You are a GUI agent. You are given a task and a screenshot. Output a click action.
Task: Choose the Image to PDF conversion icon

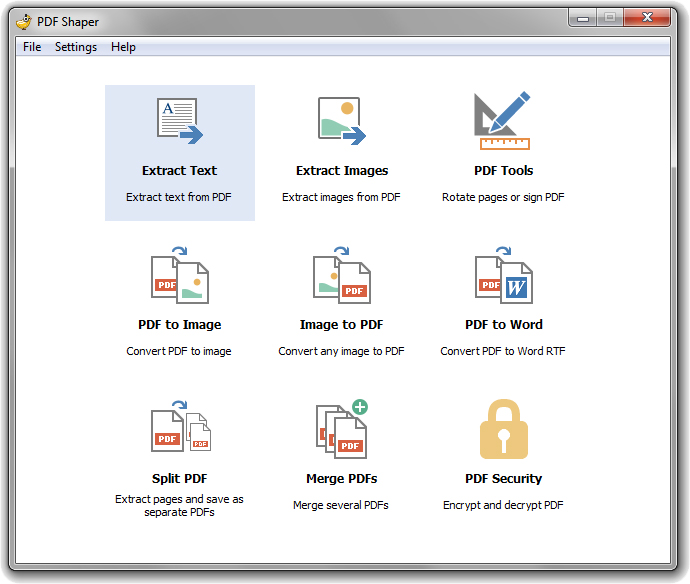pos(341,275)
